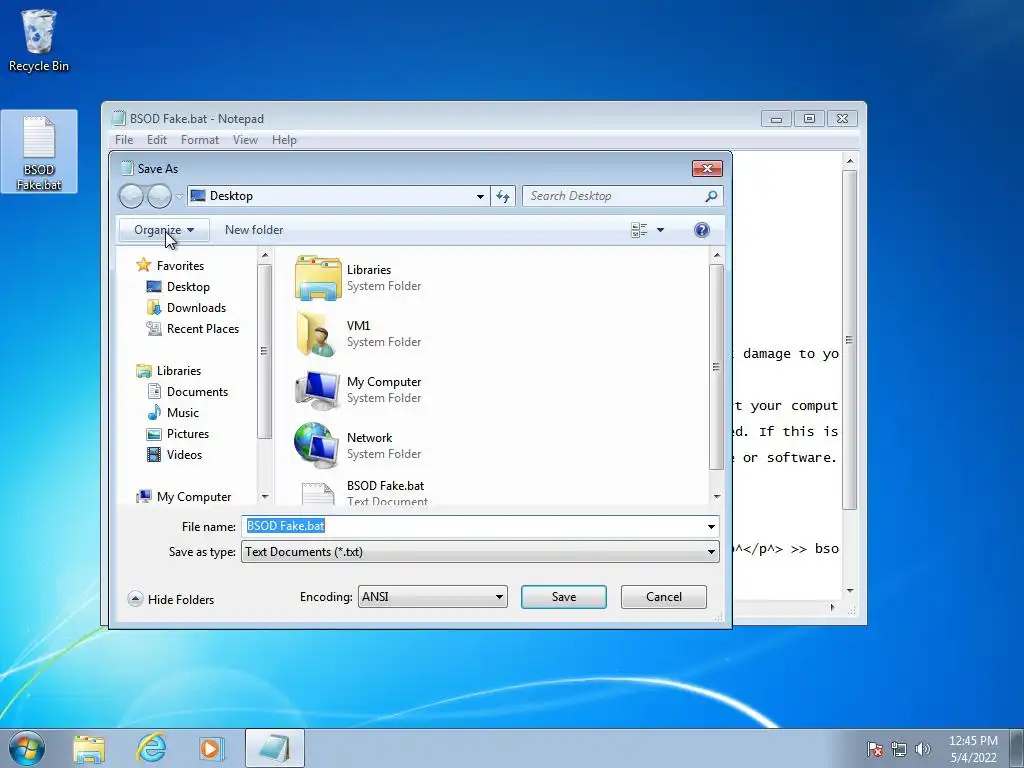This screenshot has width=1024, height=768.
Task: Select the Network folder icon
Action: 317,445
